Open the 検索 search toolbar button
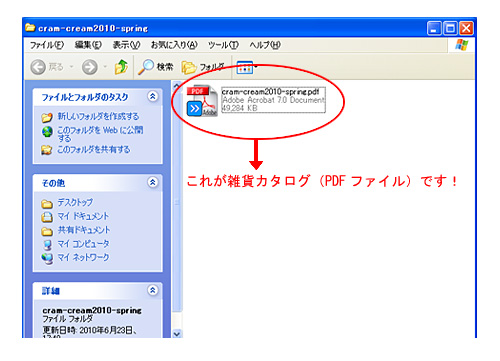The width and height of the screenshot is (500, 361). [x=155, y=67]
